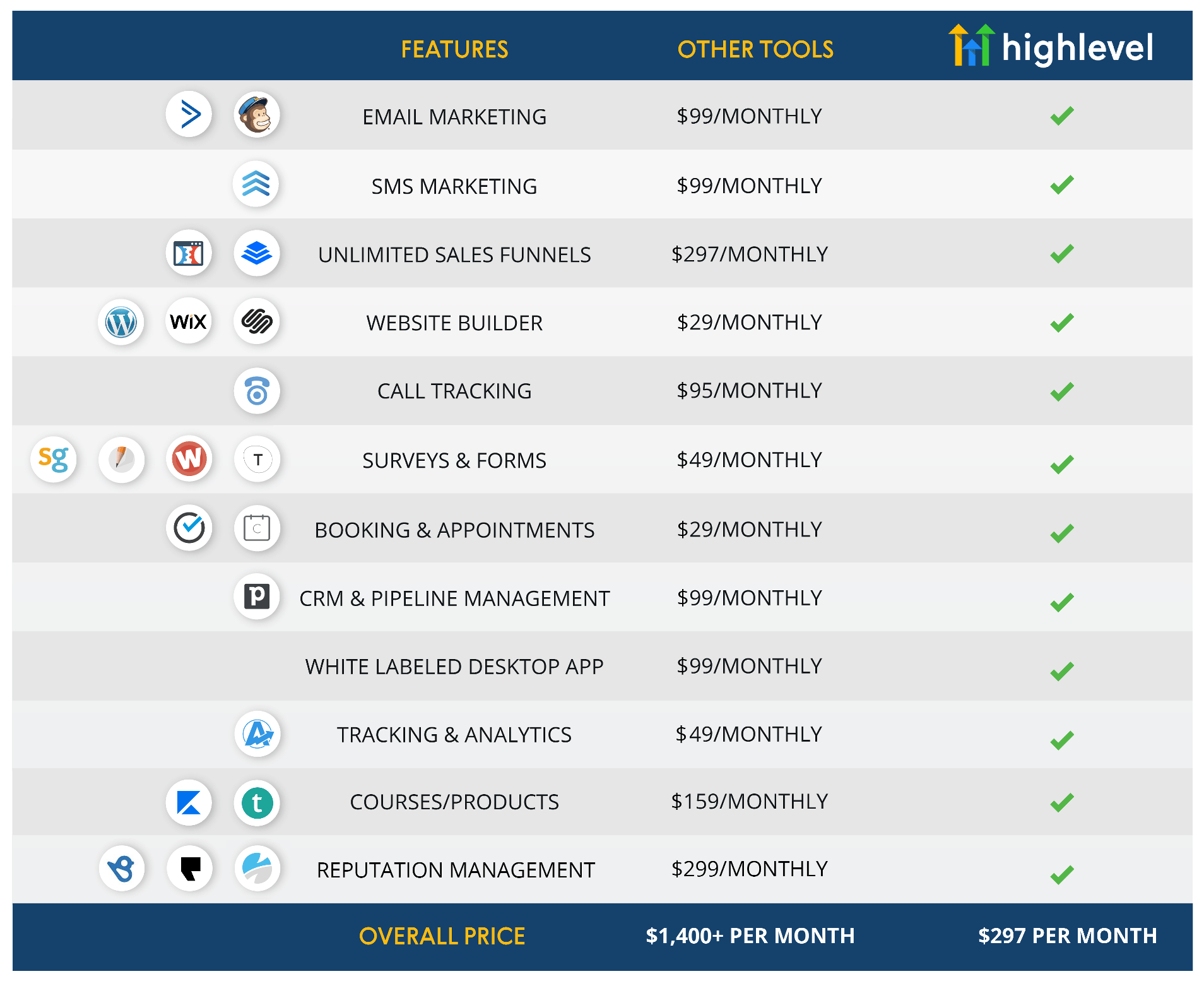Click the COURSES/PRODUCTS label

click(454, 802)
